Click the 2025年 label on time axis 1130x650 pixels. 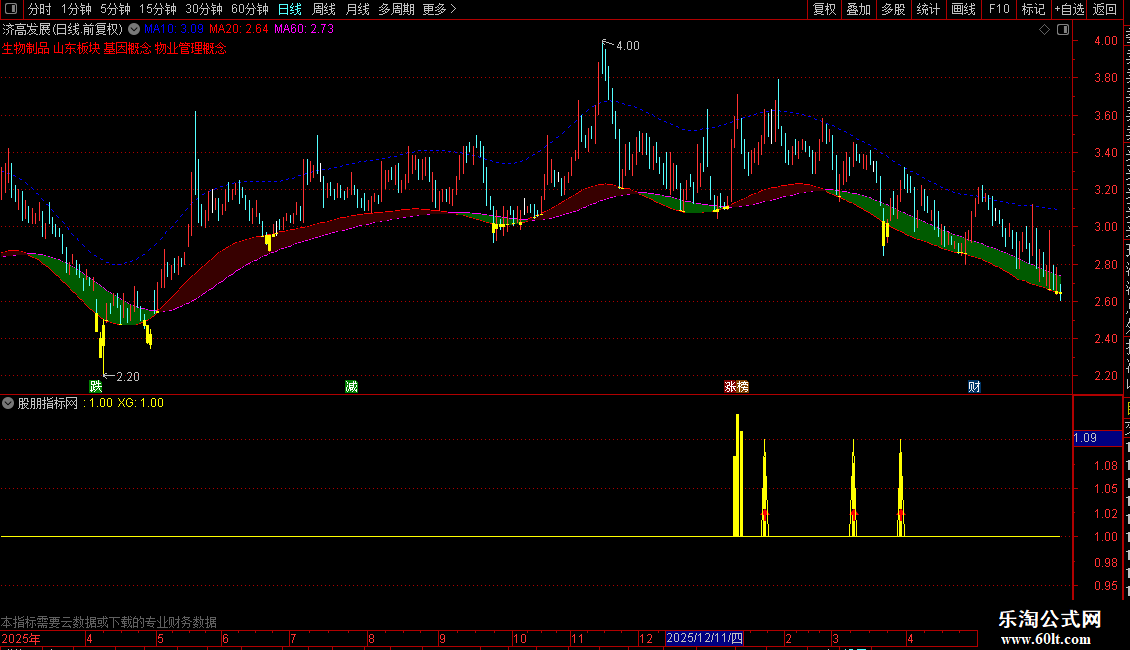click(21, 638)
